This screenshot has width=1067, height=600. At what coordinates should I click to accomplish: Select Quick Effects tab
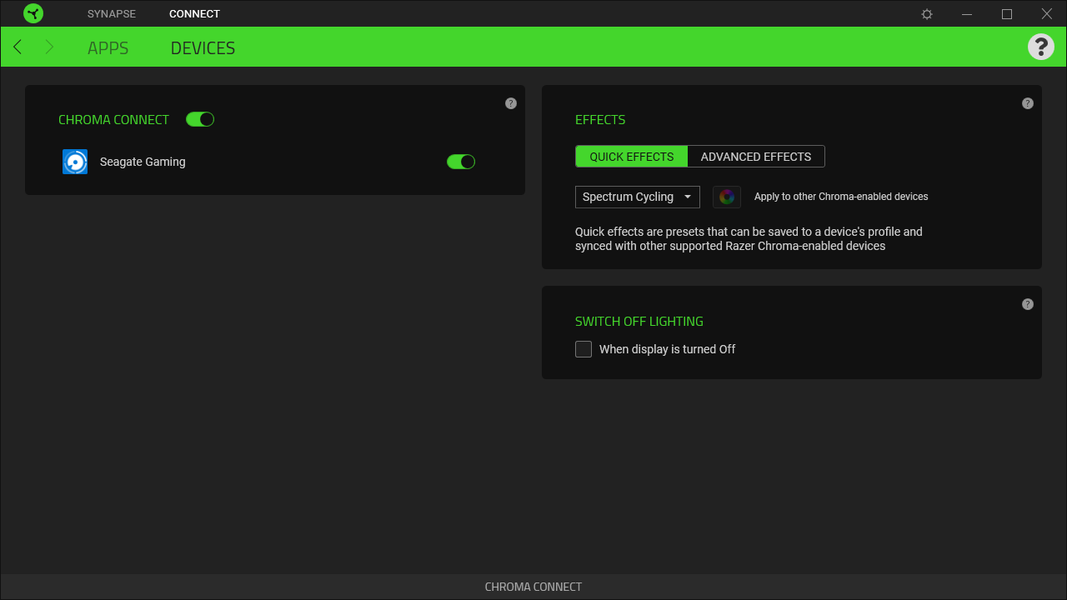pyautogui.click(x=631, y=156)
